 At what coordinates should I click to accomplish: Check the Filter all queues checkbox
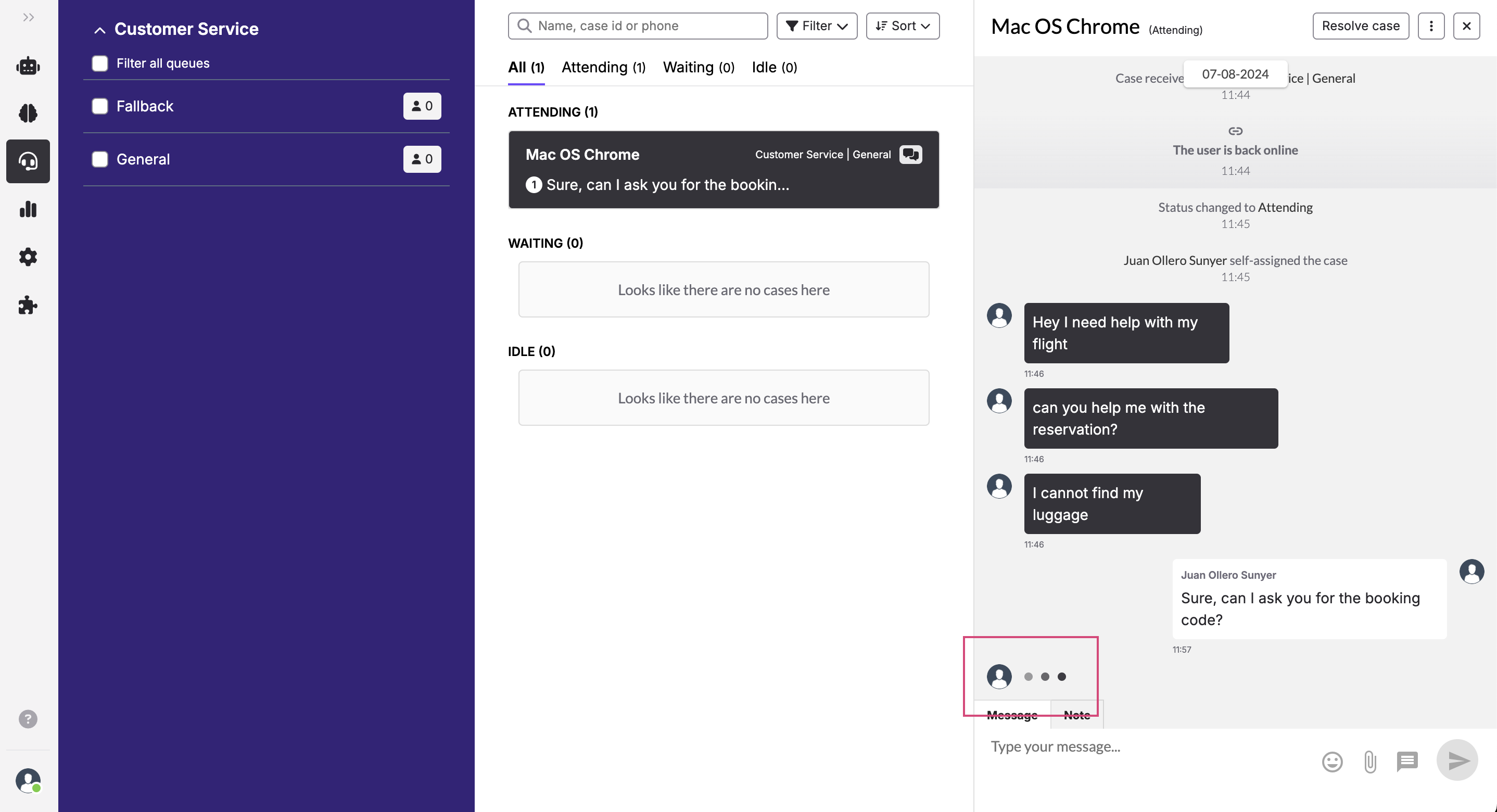click(100, 64)
